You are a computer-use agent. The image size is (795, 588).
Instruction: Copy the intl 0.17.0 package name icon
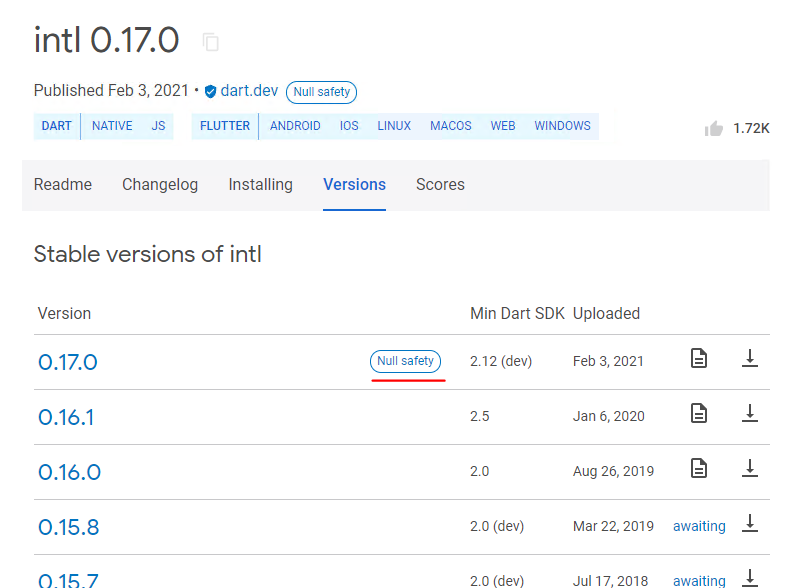(210, 42)
